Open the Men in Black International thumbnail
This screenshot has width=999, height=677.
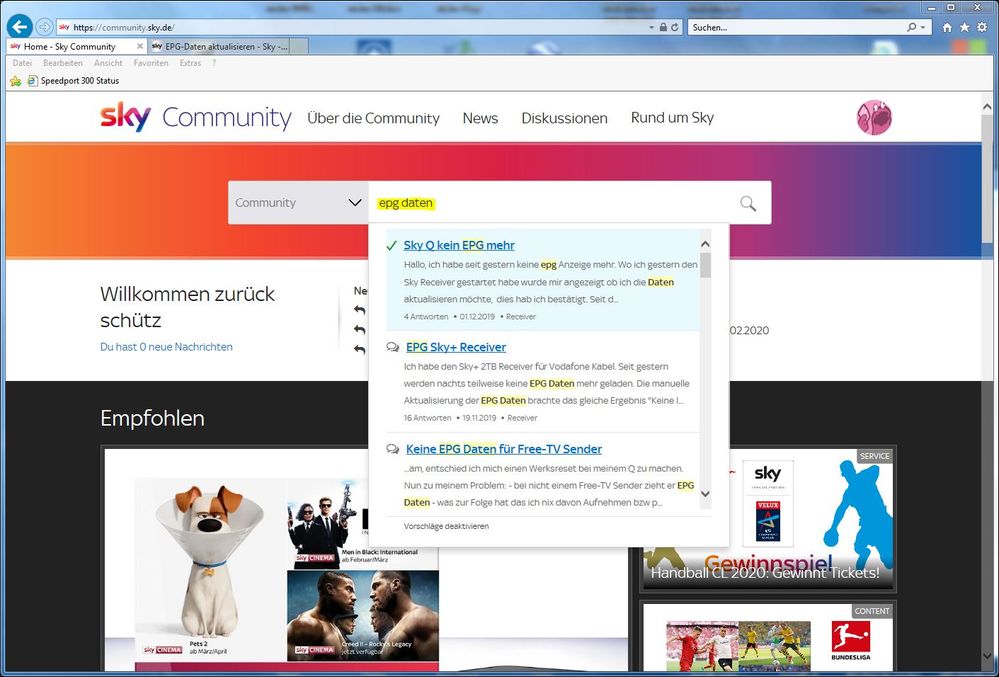pos(363,522)
